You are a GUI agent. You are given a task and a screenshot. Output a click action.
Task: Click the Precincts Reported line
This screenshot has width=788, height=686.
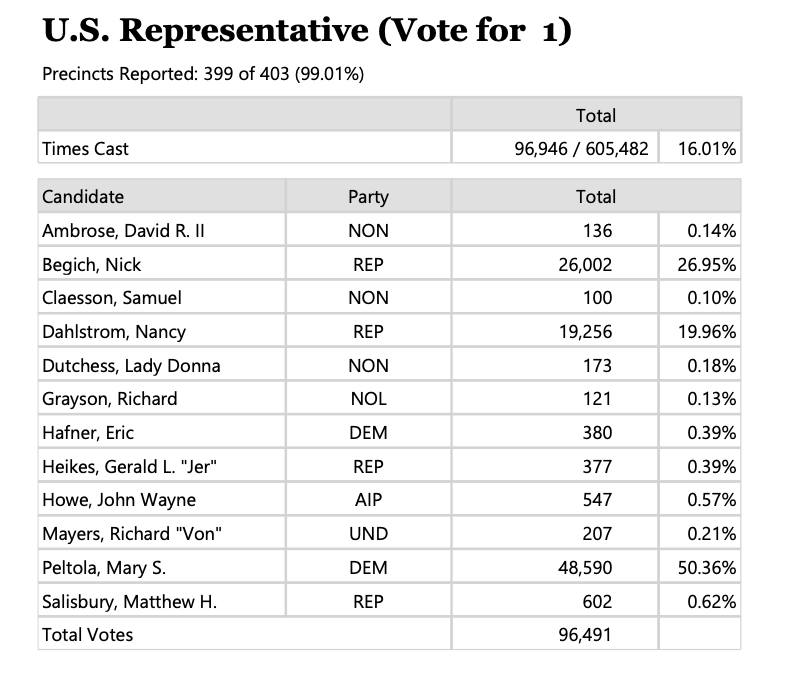click(x=202, y=75)
